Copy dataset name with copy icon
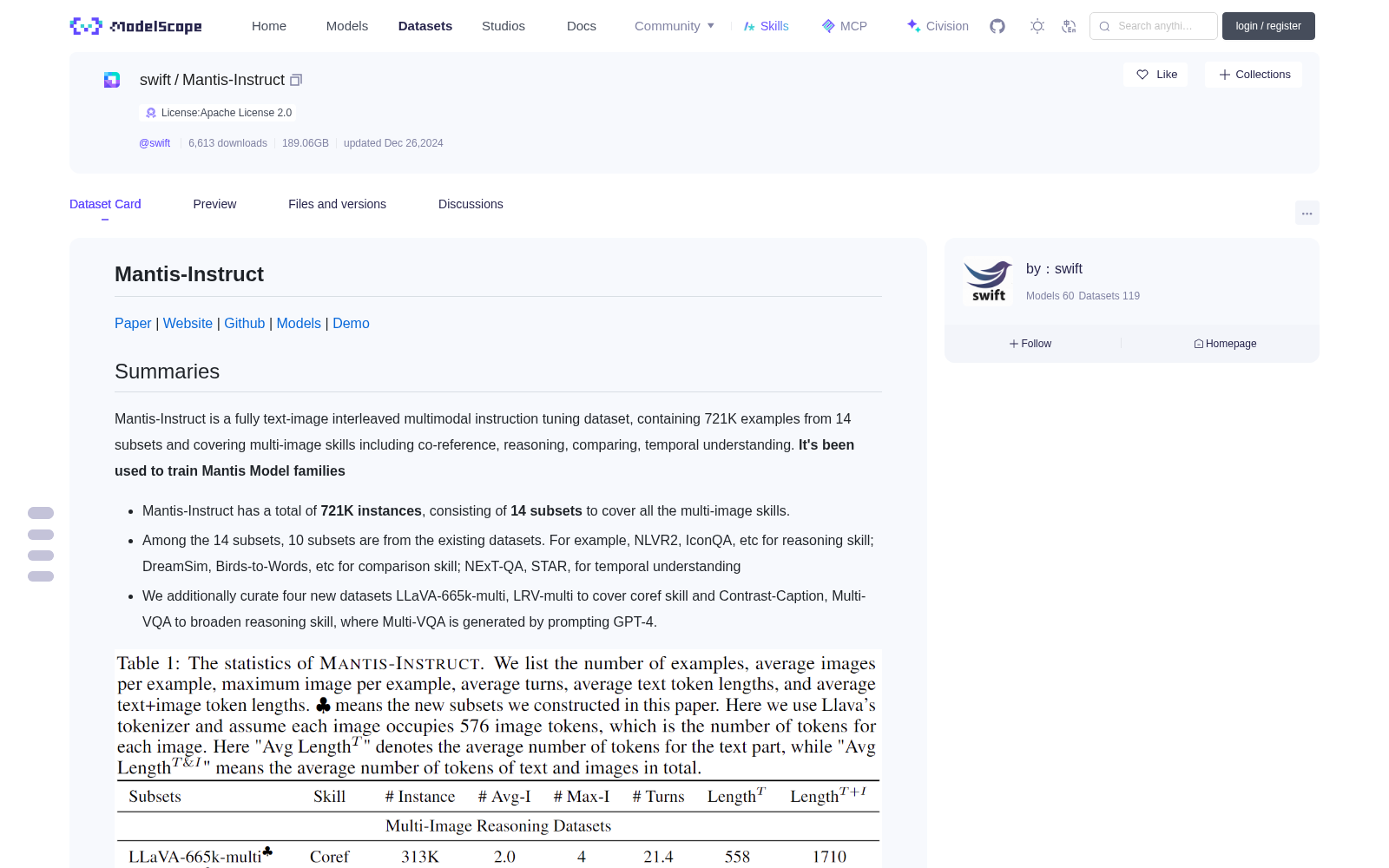 click(296, 80)
